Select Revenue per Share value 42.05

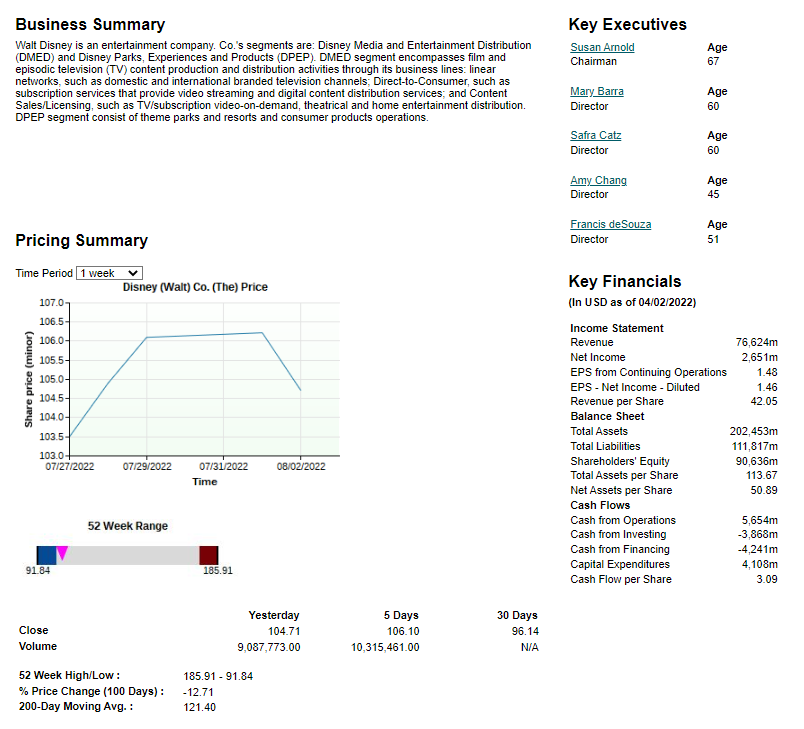(764, 401)
